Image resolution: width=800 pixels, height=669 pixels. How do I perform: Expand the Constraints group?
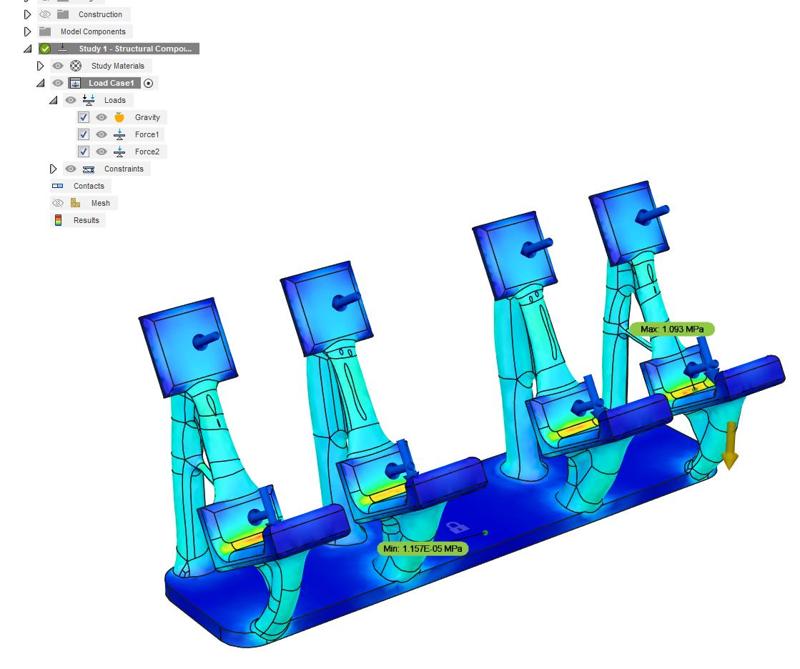(53, 169)
